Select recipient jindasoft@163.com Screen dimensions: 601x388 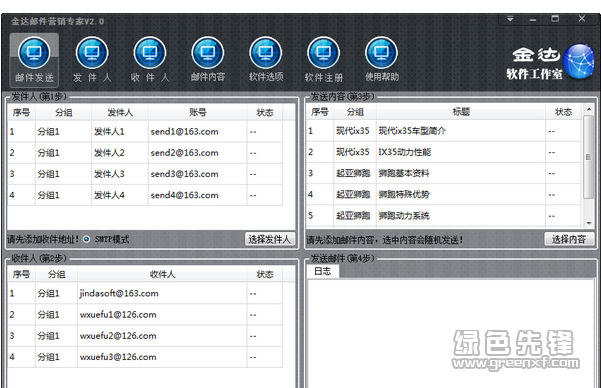tap(119, 294)
